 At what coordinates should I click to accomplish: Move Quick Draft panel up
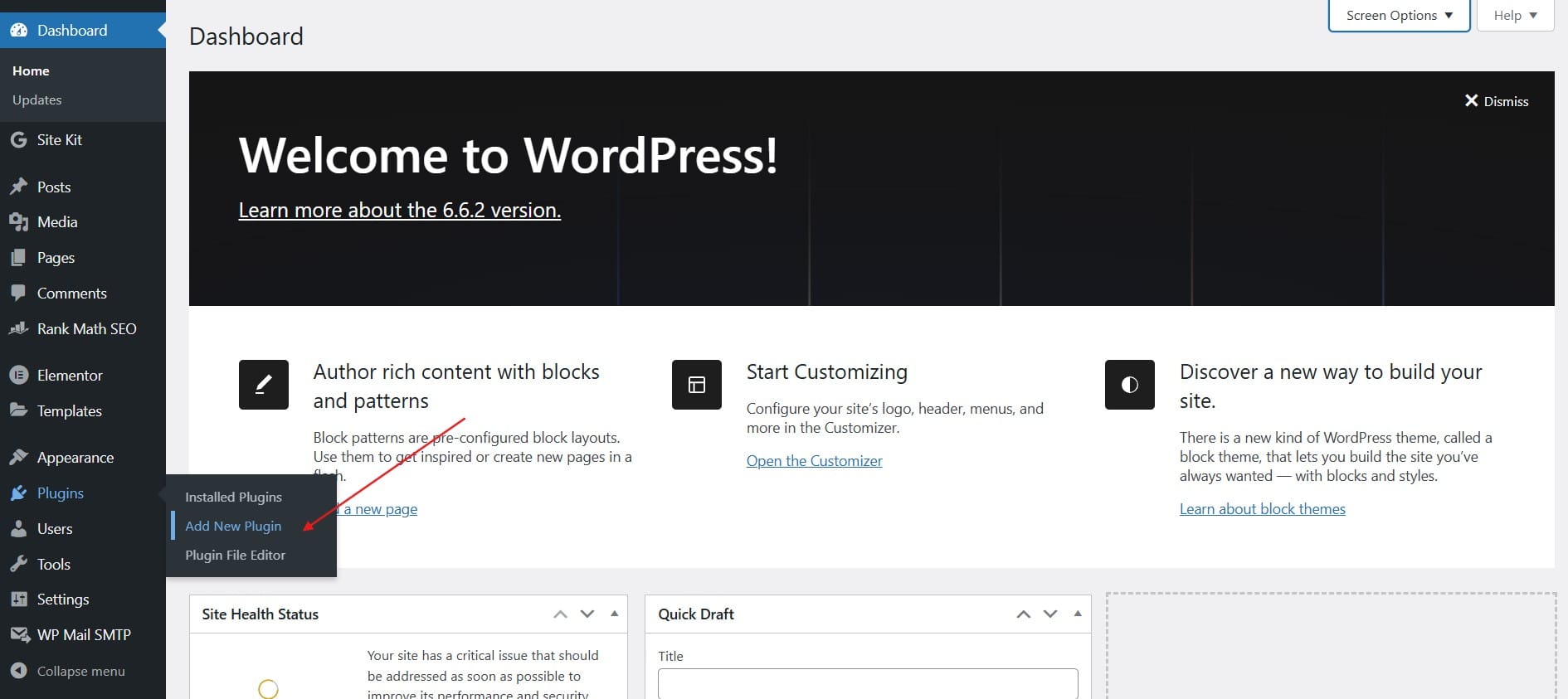point(1024,614)
